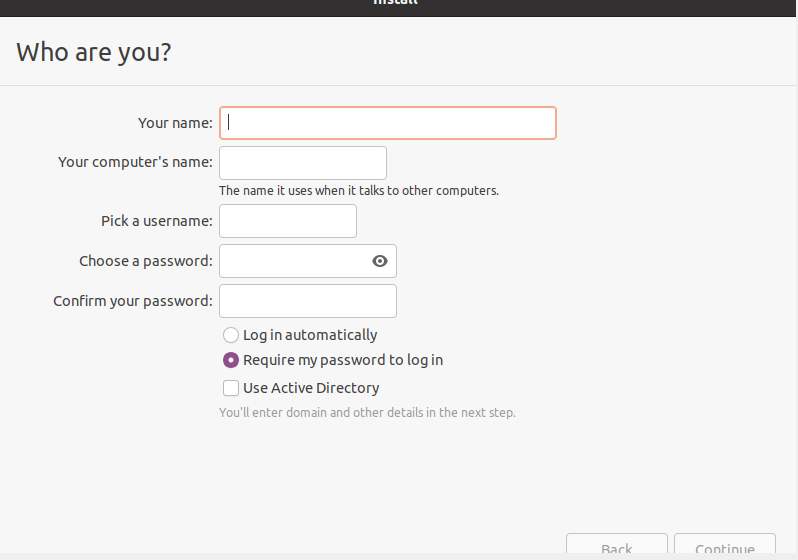Viewport: 798px width, 560px height.
Task: Click the Confirm your password field
Action: (308, 301)
